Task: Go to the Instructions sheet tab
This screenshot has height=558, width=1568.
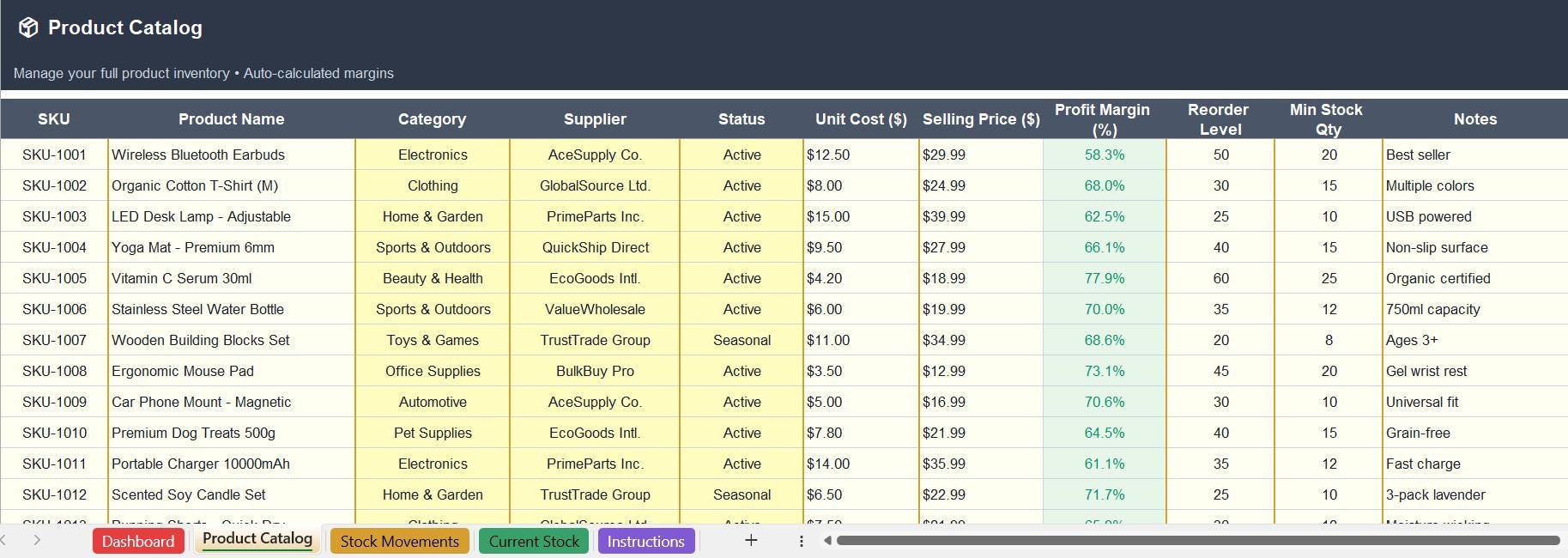Action: (x=645, y=541)
